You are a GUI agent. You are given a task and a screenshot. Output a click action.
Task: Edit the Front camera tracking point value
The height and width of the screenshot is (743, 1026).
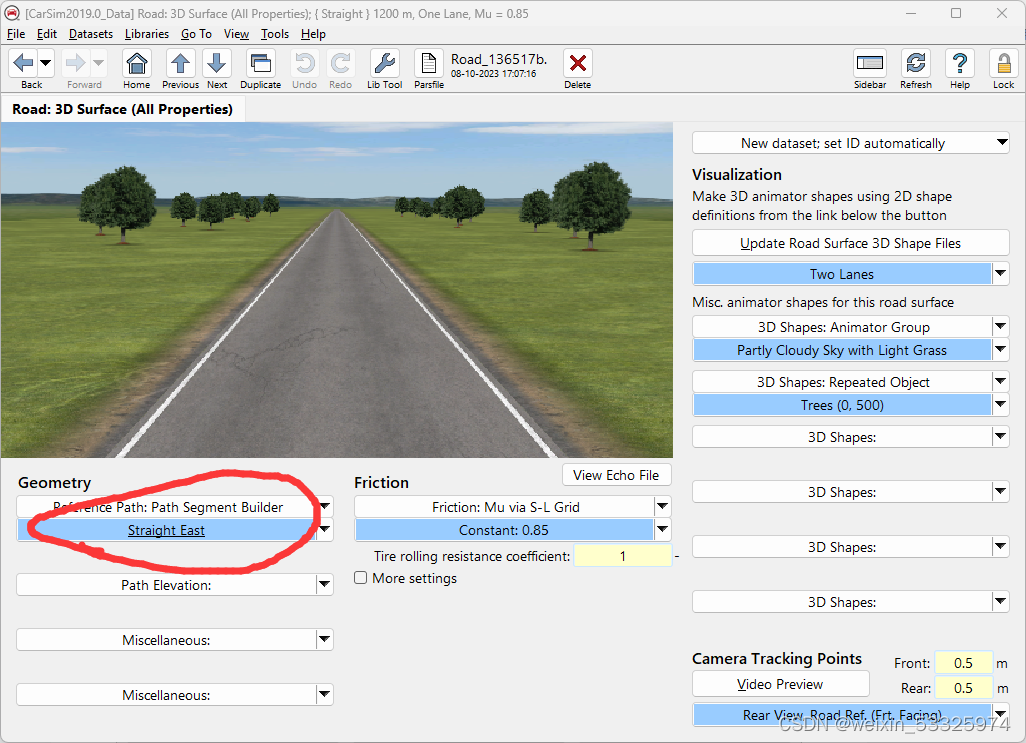tap(962, 662)
